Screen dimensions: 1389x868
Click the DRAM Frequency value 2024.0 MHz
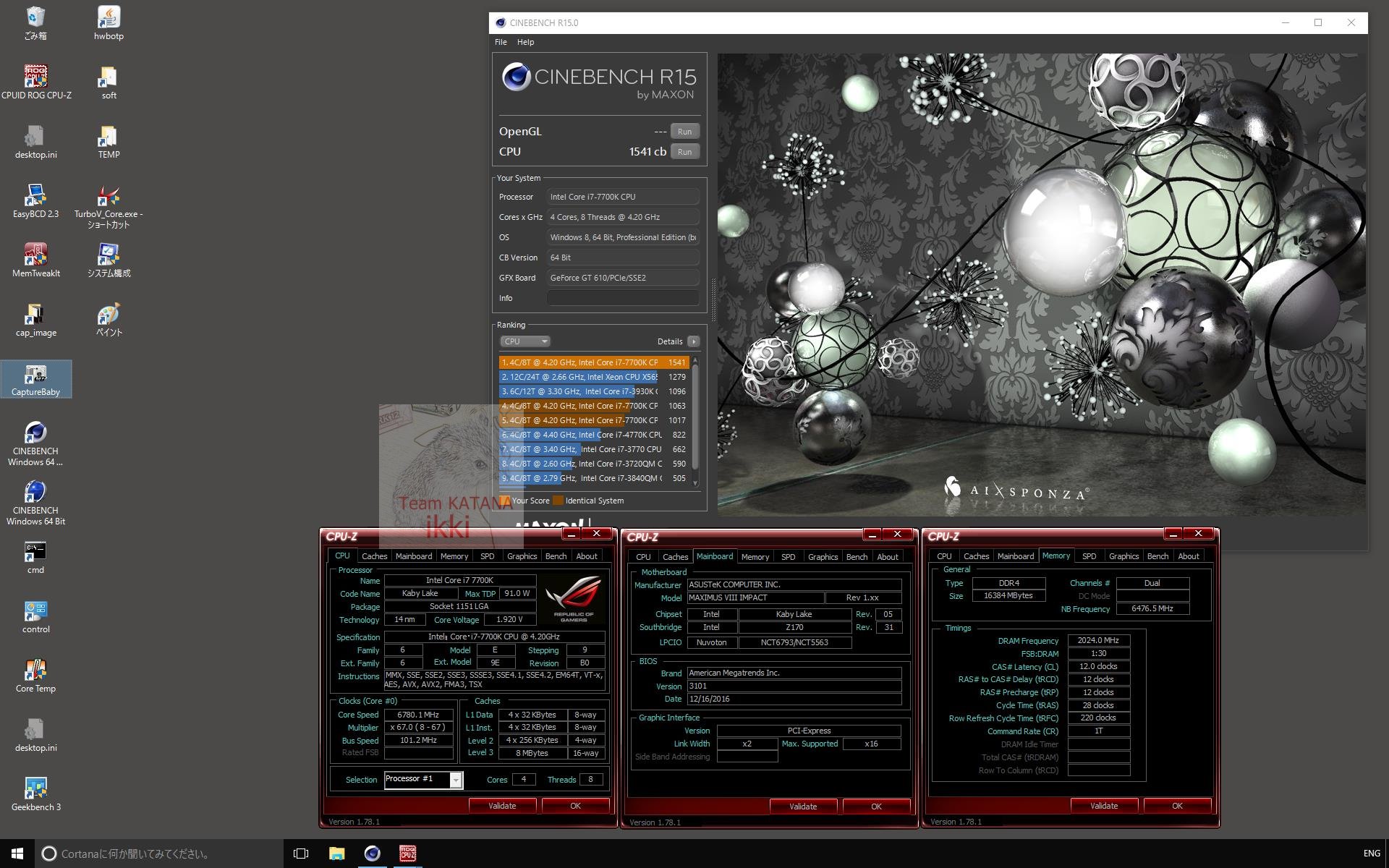click(1098, 640)
